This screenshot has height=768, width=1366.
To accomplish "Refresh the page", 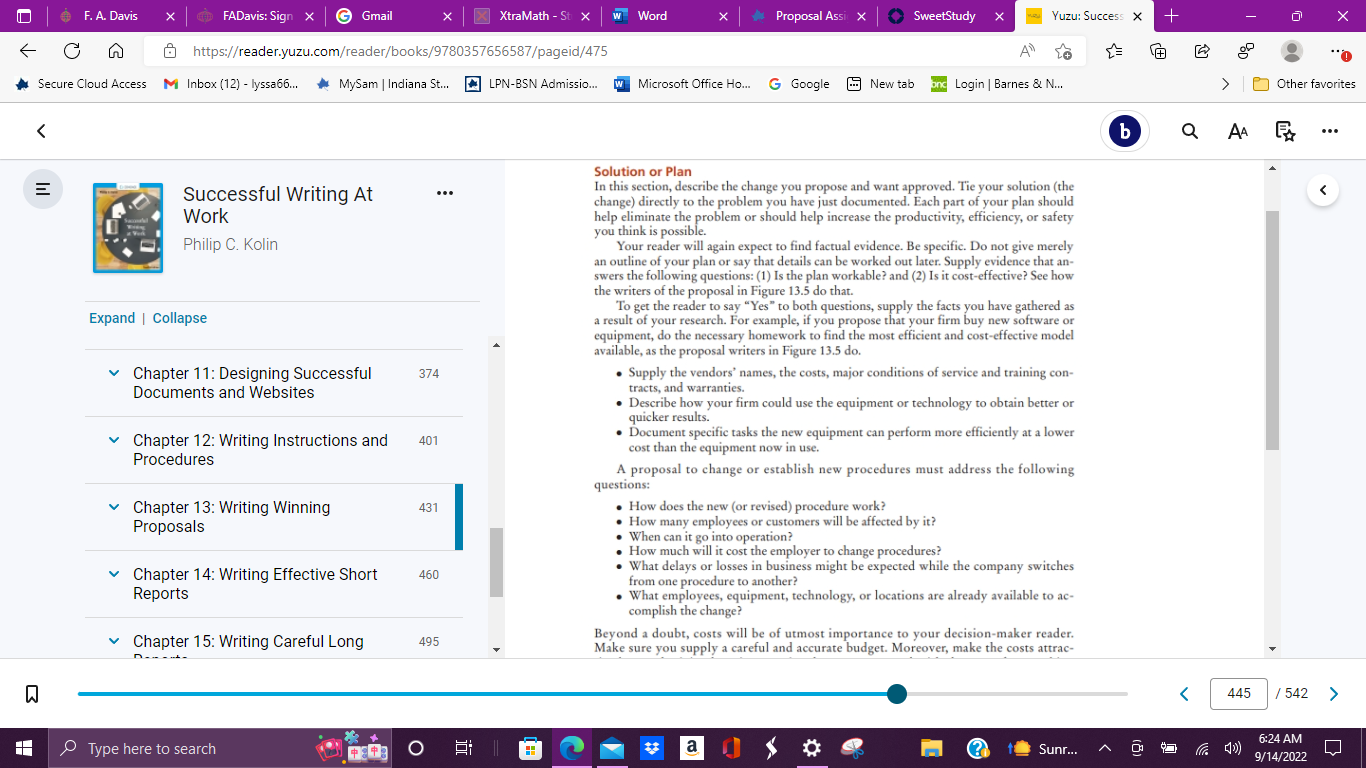I will [72, 51].
